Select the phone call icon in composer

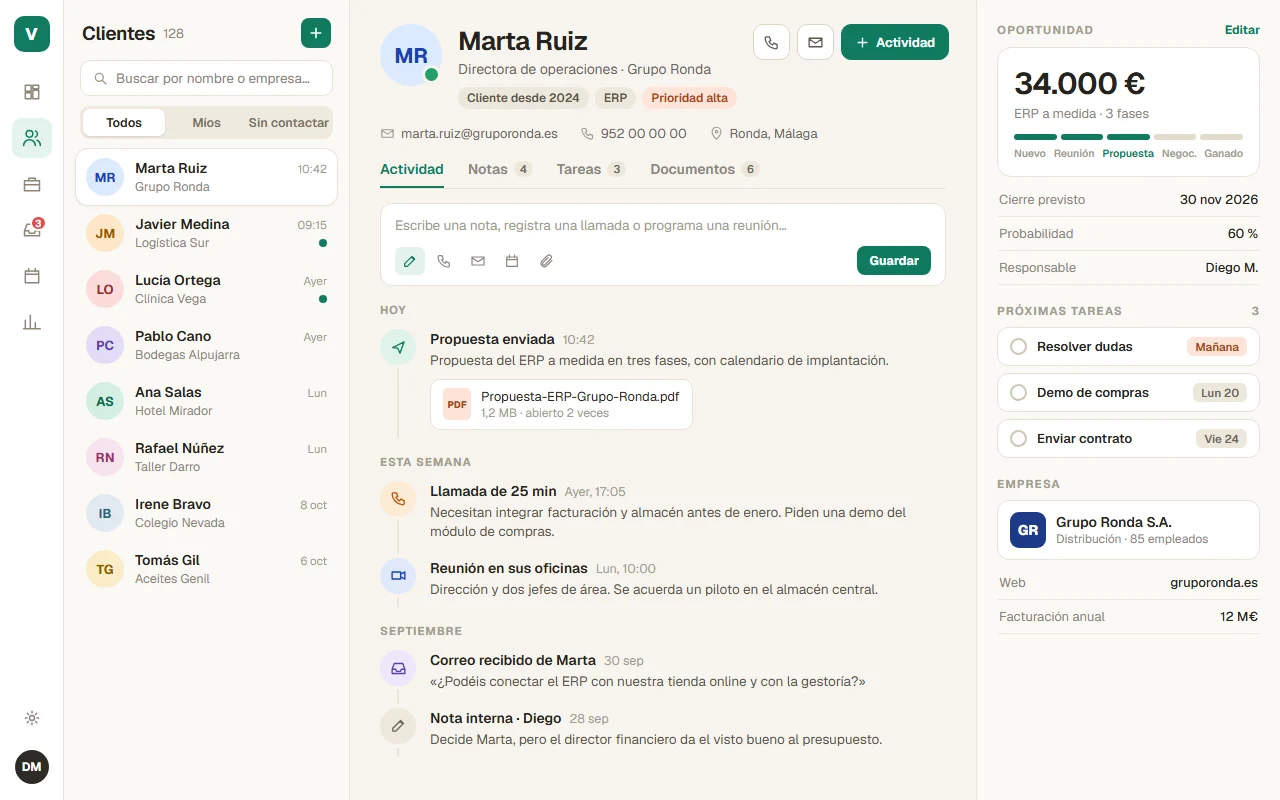444,261
